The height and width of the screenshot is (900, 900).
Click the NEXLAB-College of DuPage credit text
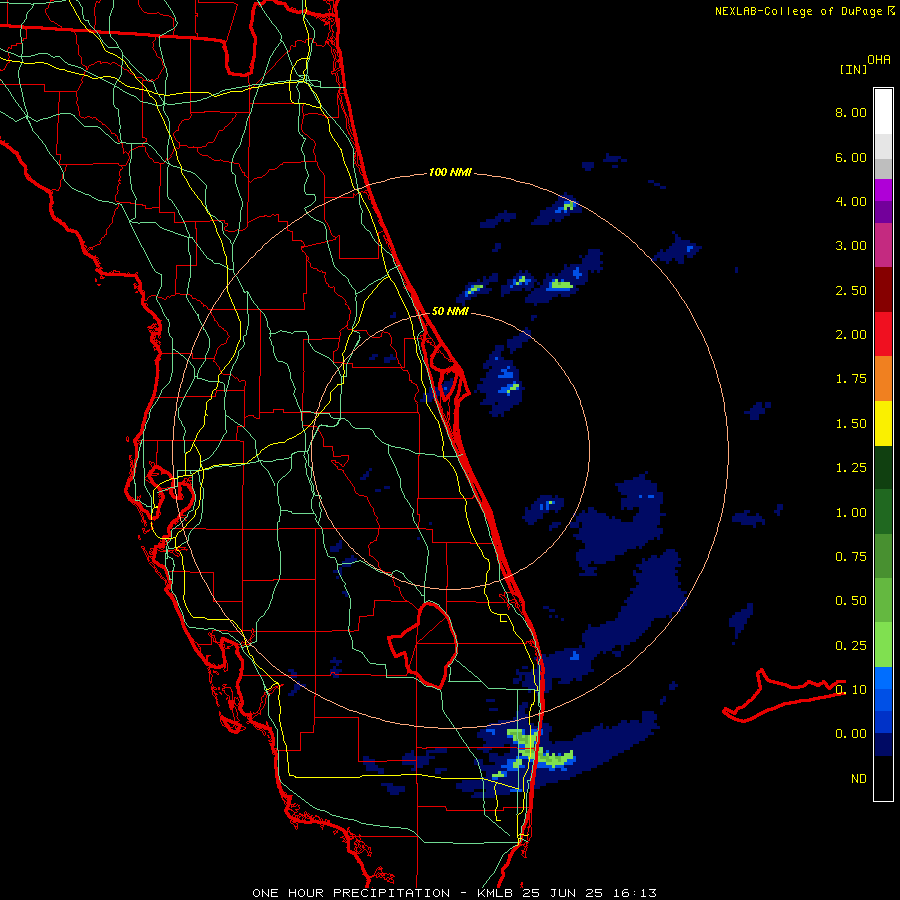click(x=799, y=11)
